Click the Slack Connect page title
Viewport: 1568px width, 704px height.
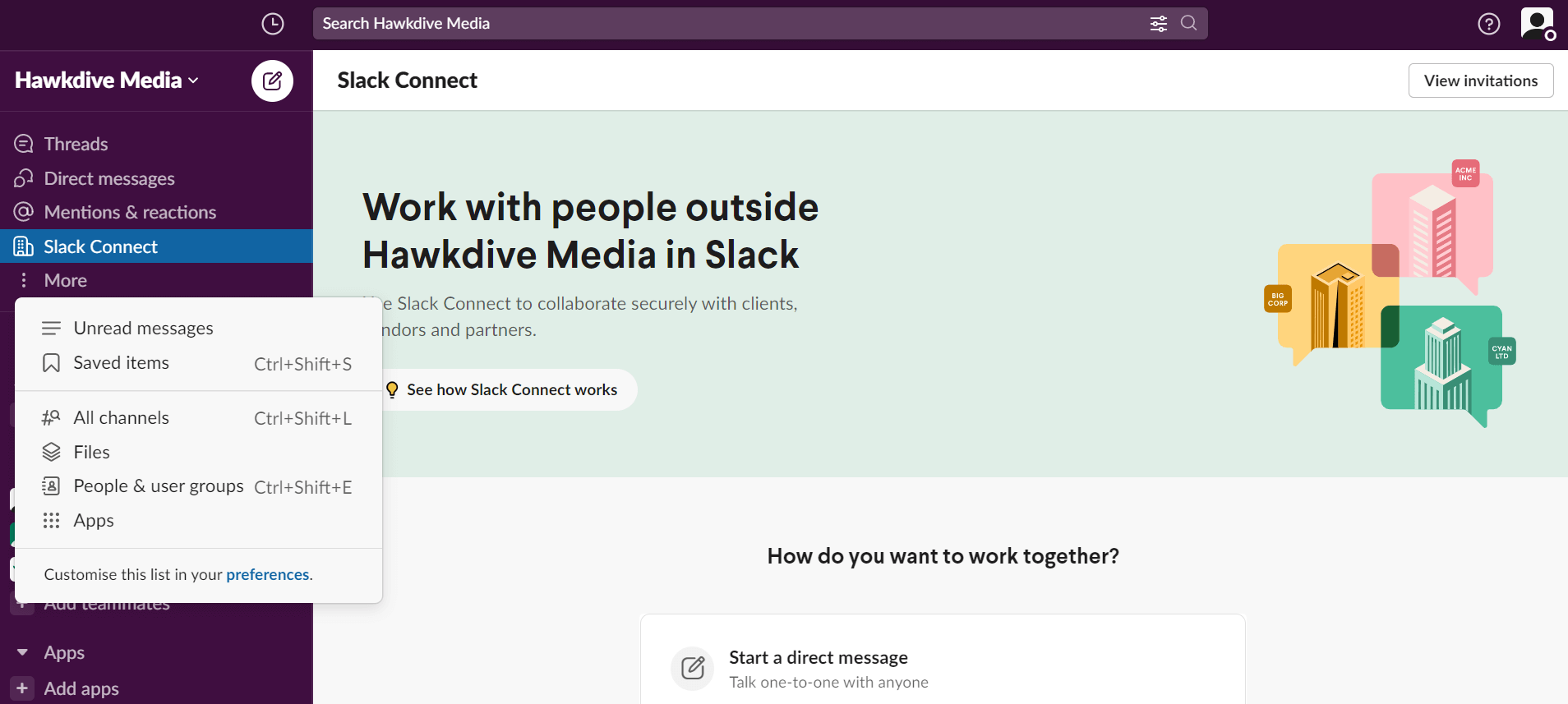[x=407, y=81]
